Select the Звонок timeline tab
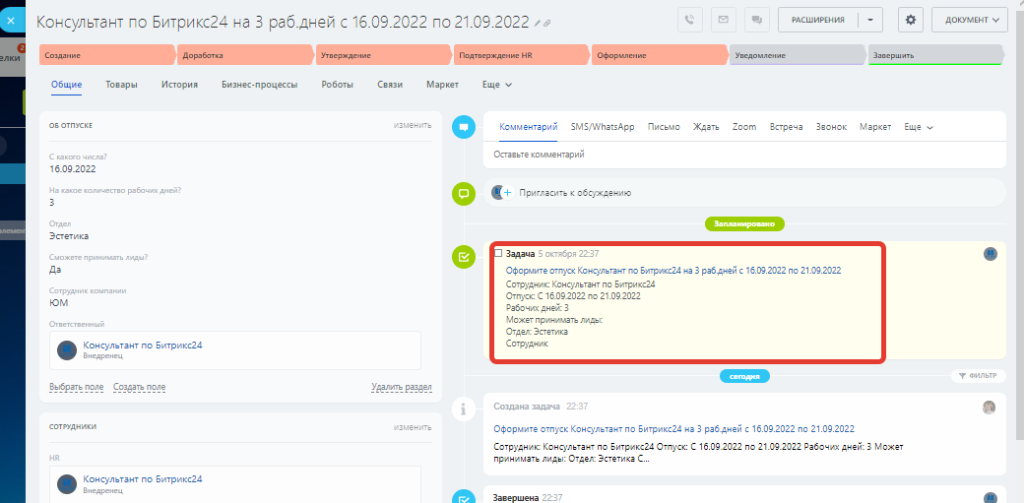 (x=831, y=127)
